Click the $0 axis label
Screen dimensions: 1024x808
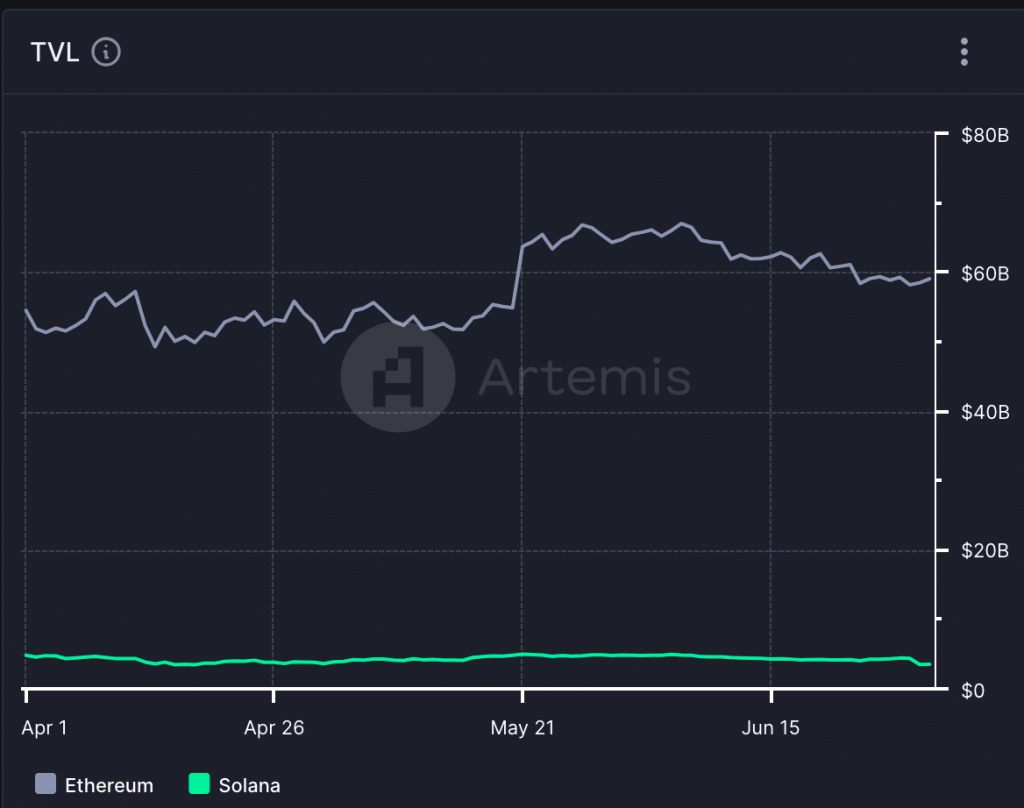[973, 690]
